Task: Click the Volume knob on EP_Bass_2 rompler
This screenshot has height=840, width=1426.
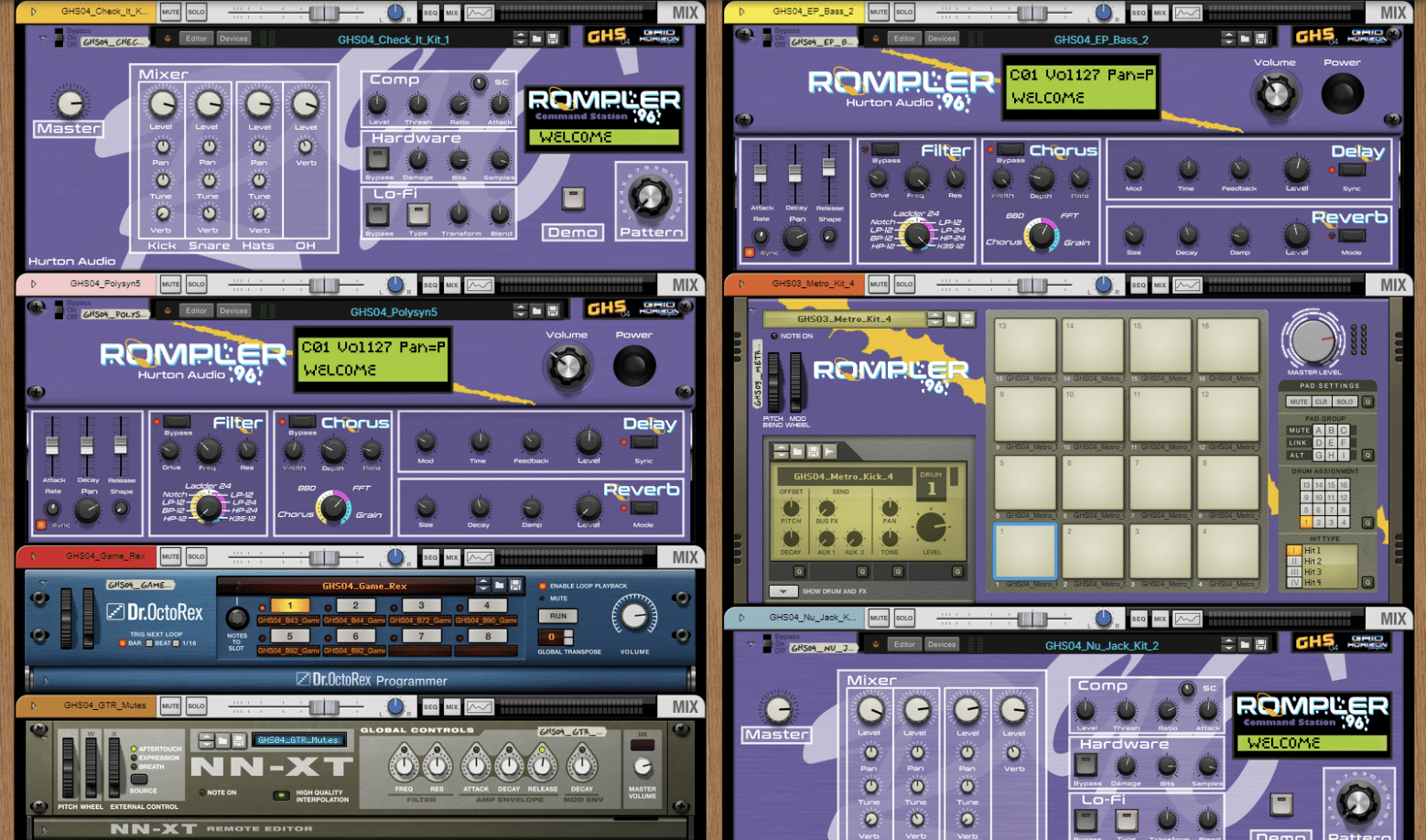Action: [1275, 93]
